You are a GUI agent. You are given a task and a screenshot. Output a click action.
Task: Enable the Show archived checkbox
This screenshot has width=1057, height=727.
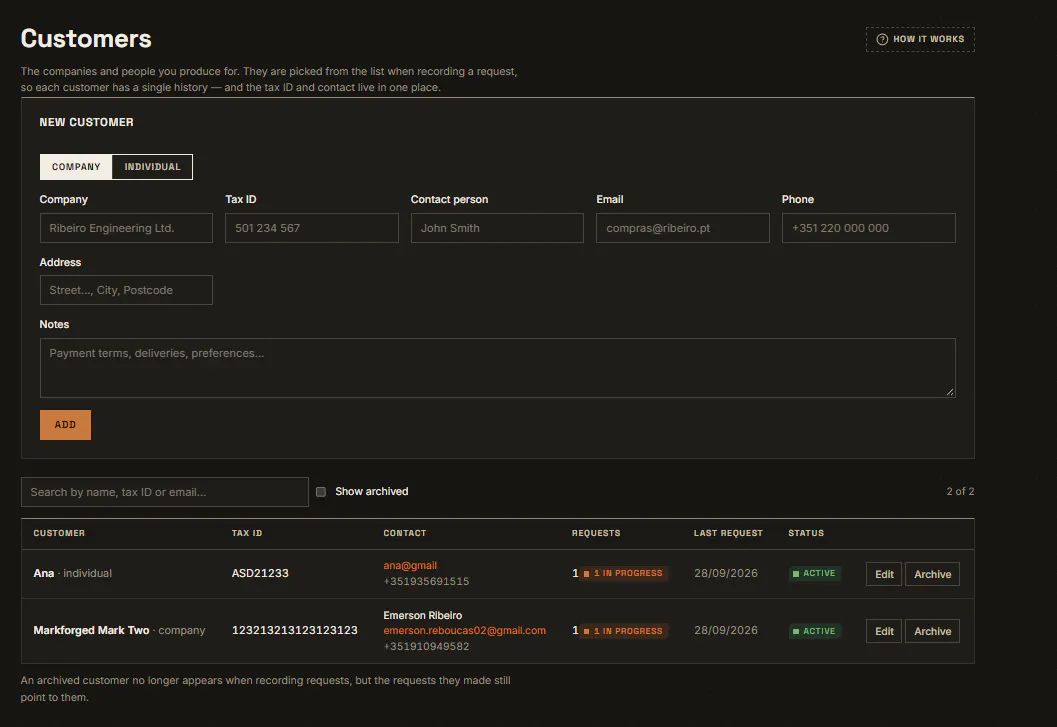click(x=321, y=492)
